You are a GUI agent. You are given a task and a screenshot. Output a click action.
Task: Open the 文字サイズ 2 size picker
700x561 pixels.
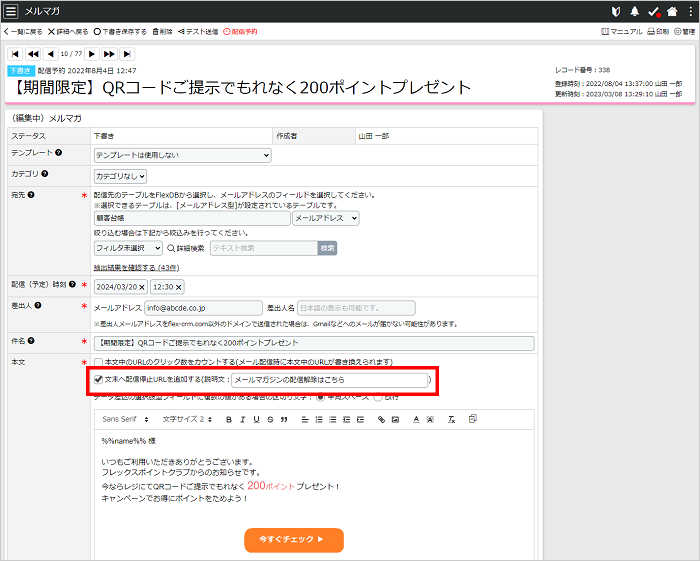point(187,419)
